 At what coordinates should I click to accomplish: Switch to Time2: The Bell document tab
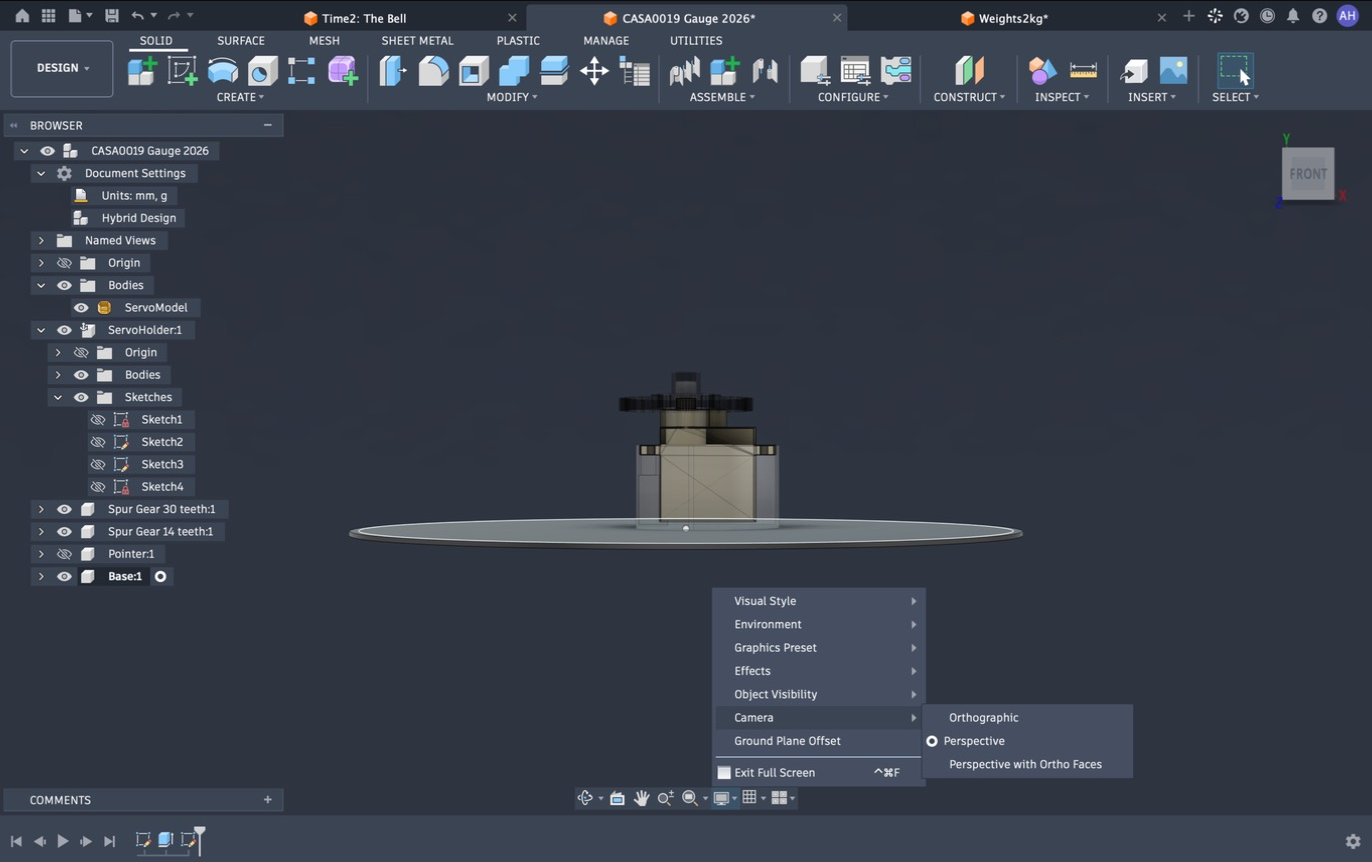pyautogui.click(x=364, y=18)
